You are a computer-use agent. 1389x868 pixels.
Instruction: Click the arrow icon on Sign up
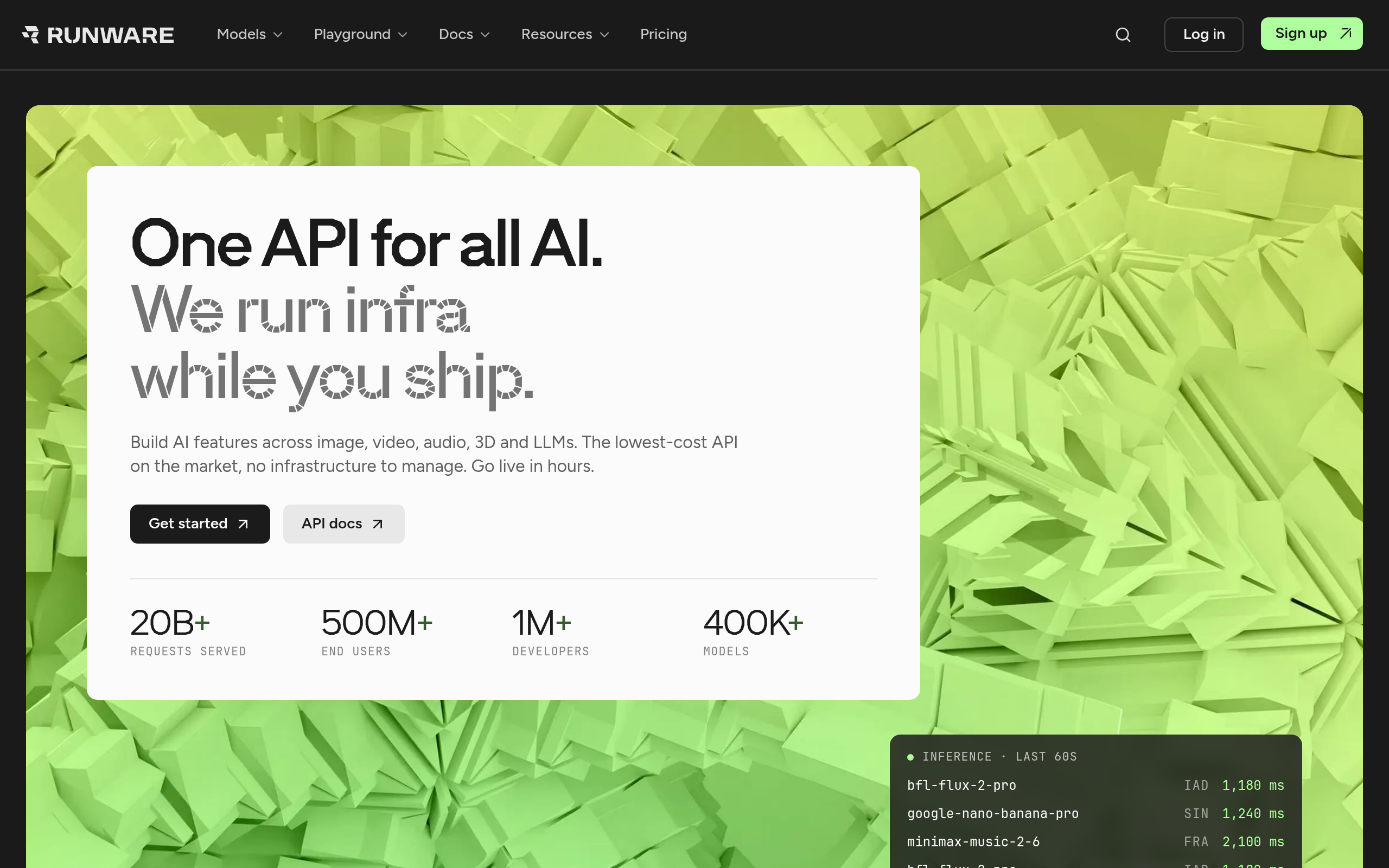[x=1346, y=34]
